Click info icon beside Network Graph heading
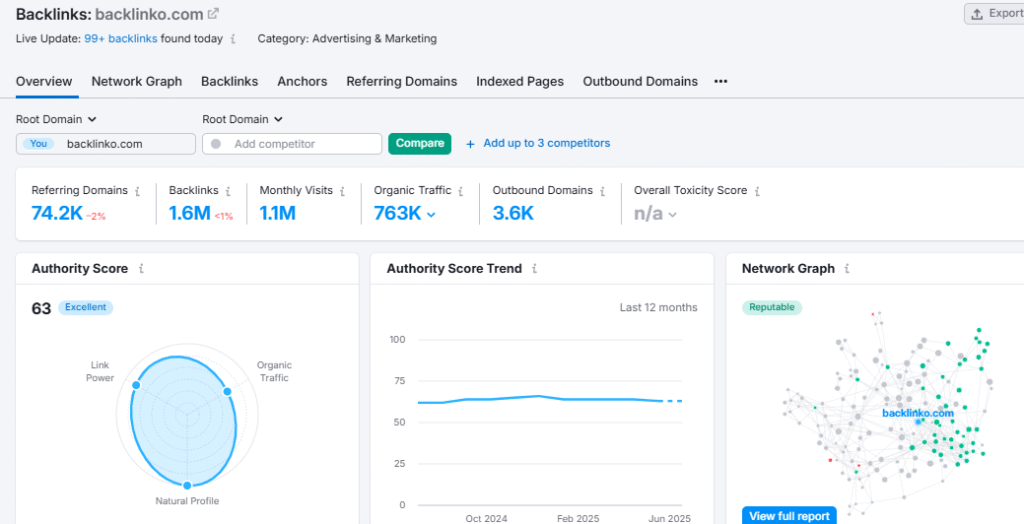 [x=847, y=269]
